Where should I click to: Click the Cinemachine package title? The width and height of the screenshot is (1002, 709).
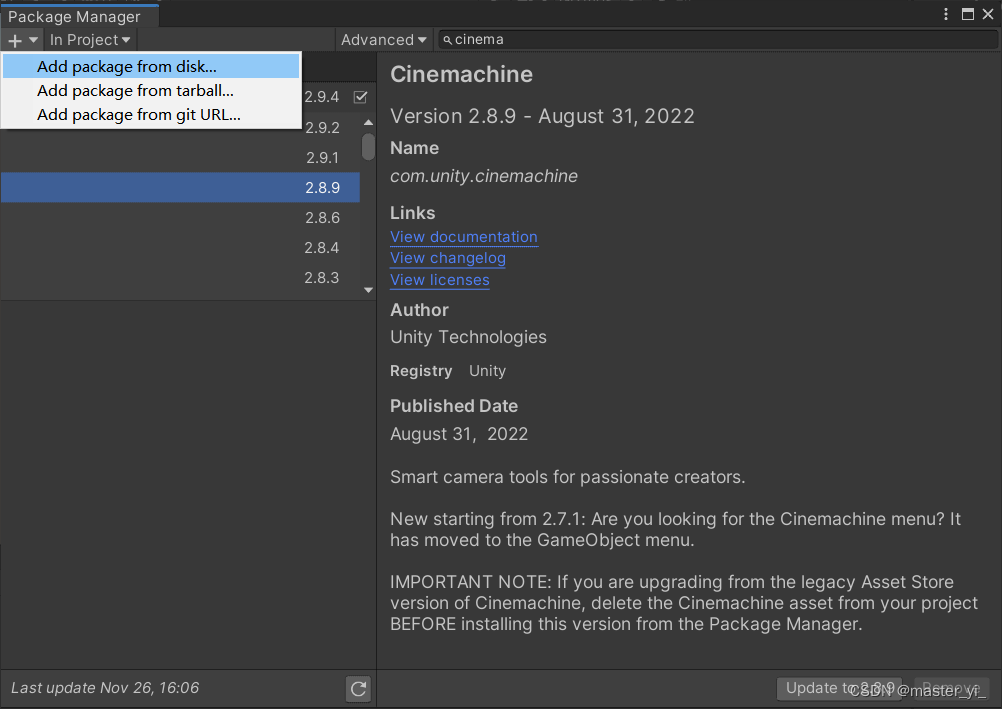461,74
